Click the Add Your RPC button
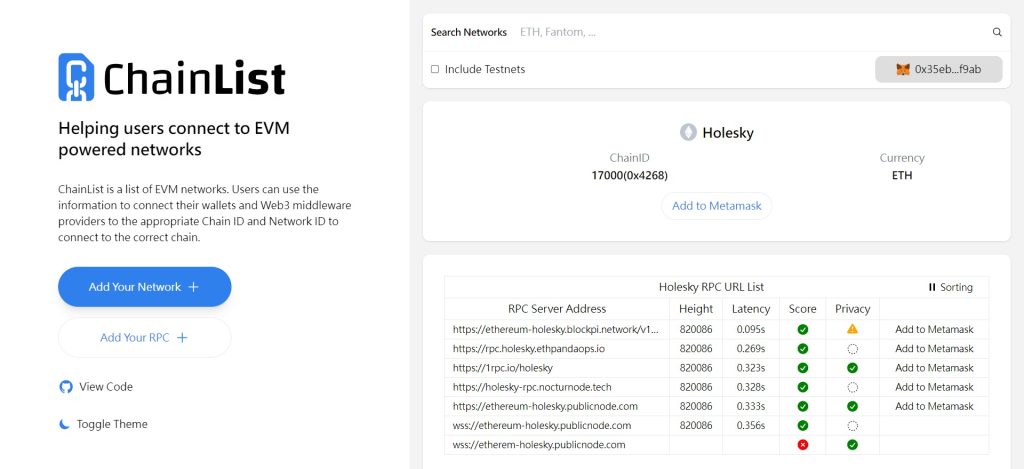 (x=145, y=338)
